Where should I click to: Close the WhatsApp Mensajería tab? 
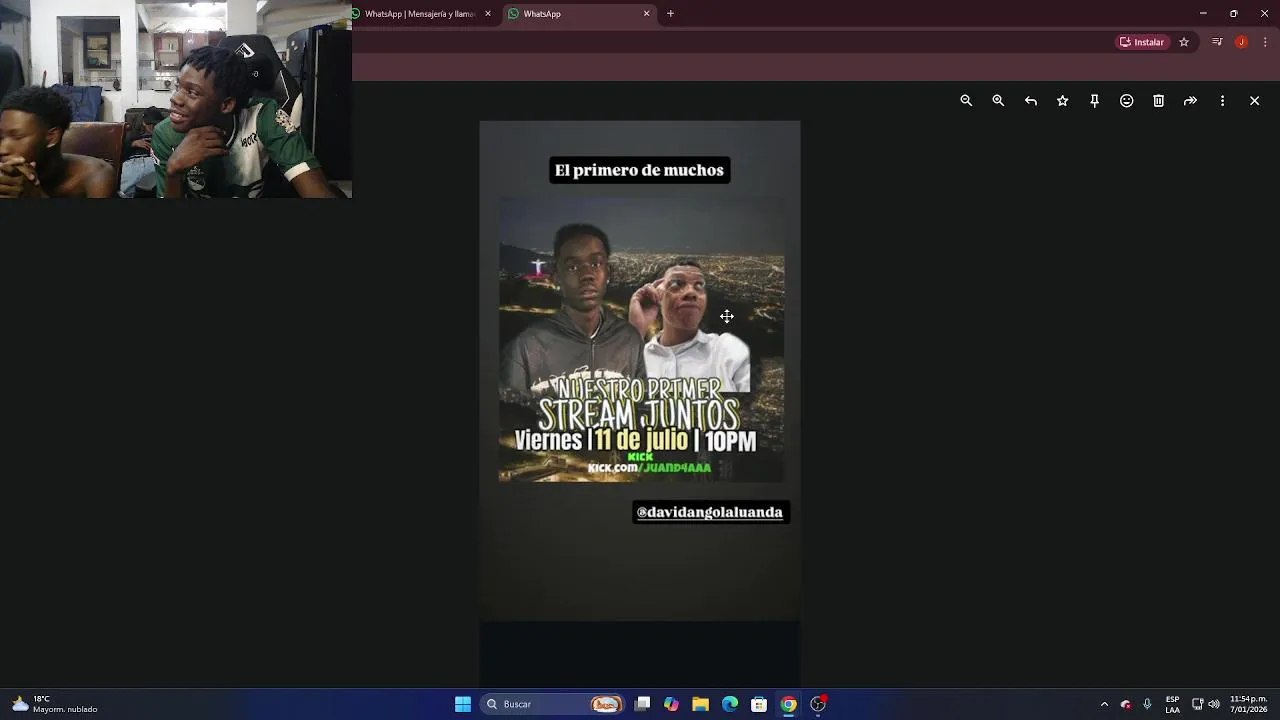(488, 14)
